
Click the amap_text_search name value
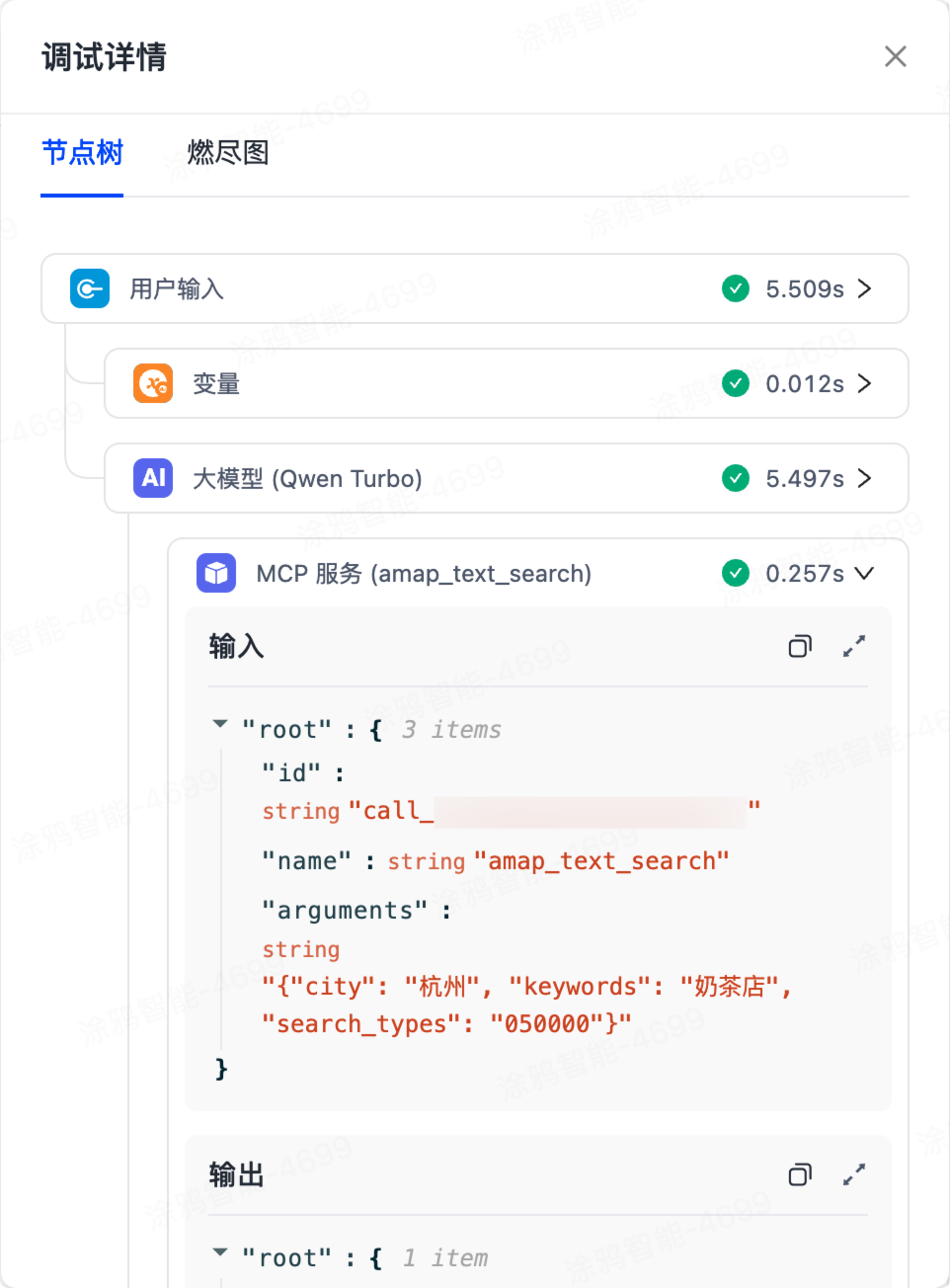(601, 861)
